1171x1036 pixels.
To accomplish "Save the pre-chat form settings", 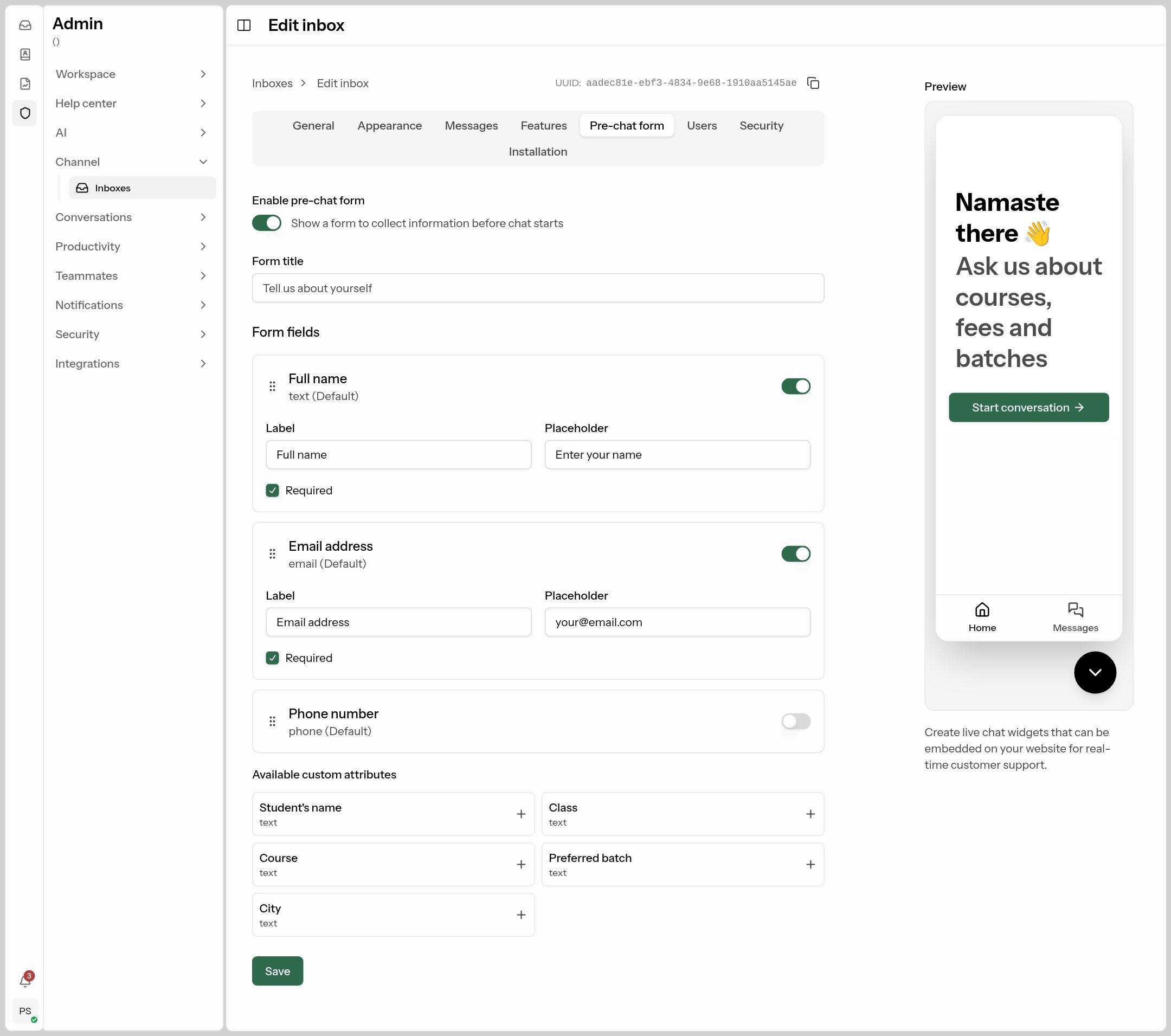I will point(277,971).
